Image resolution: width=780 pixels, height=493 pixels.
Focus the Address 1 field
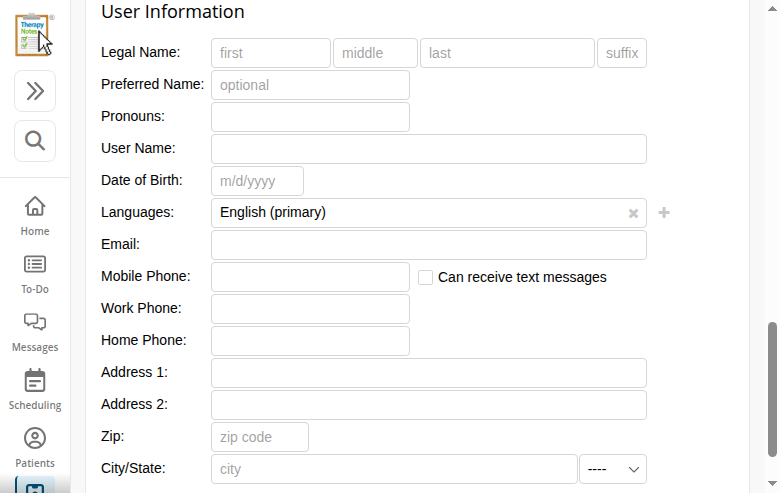click(x=429, y=373)
